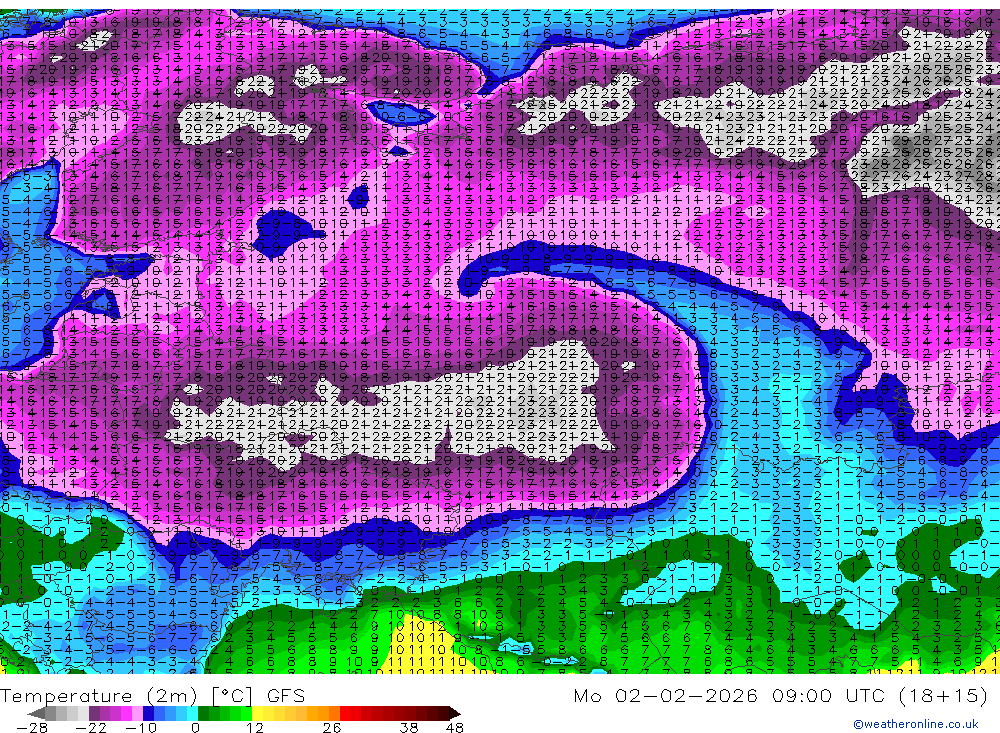
Task: Click the left arrow tip of the color bar
Action: (x=36, y=713)
